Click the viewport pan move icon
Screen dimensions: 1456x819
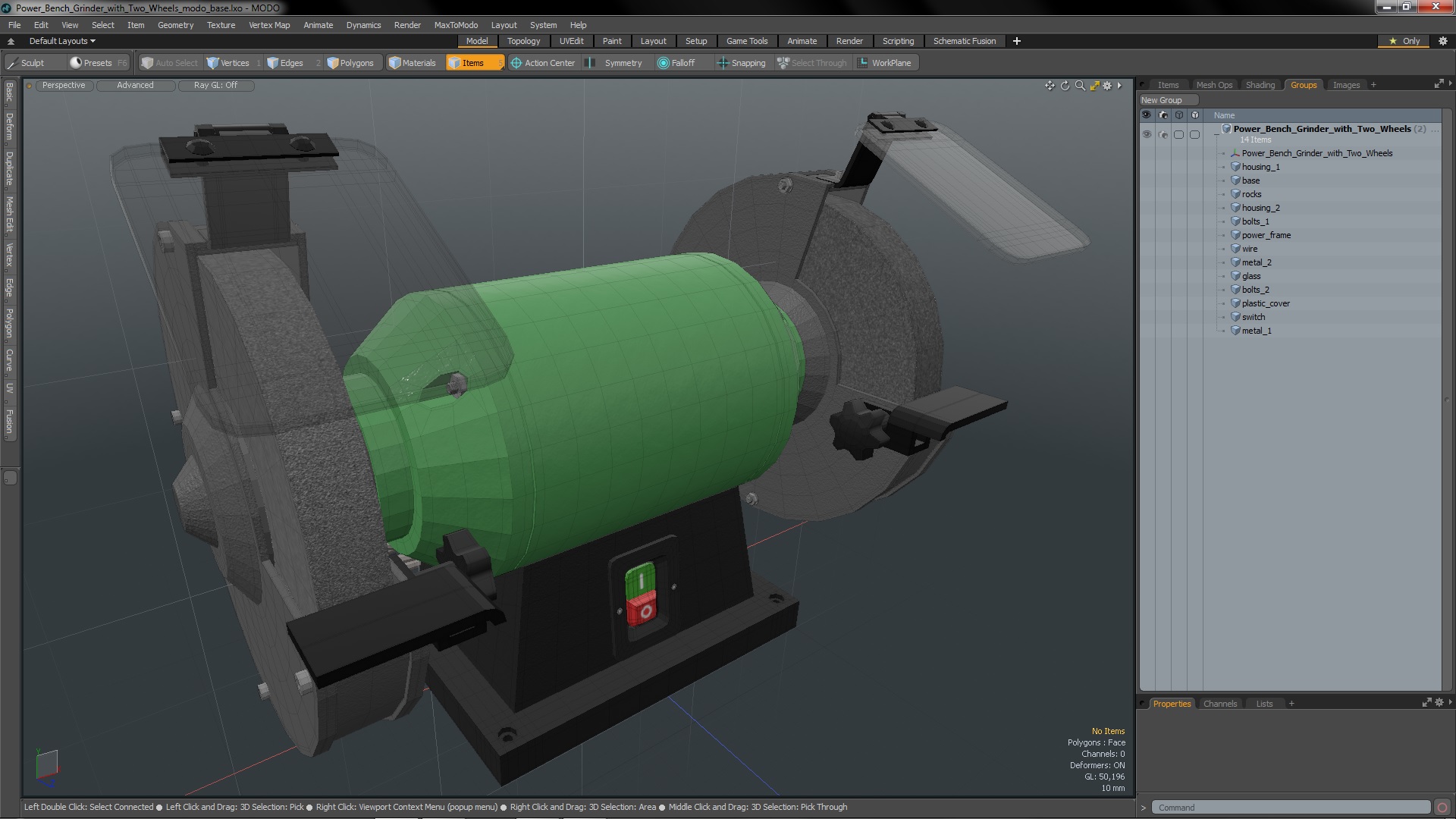(1050, 86)
